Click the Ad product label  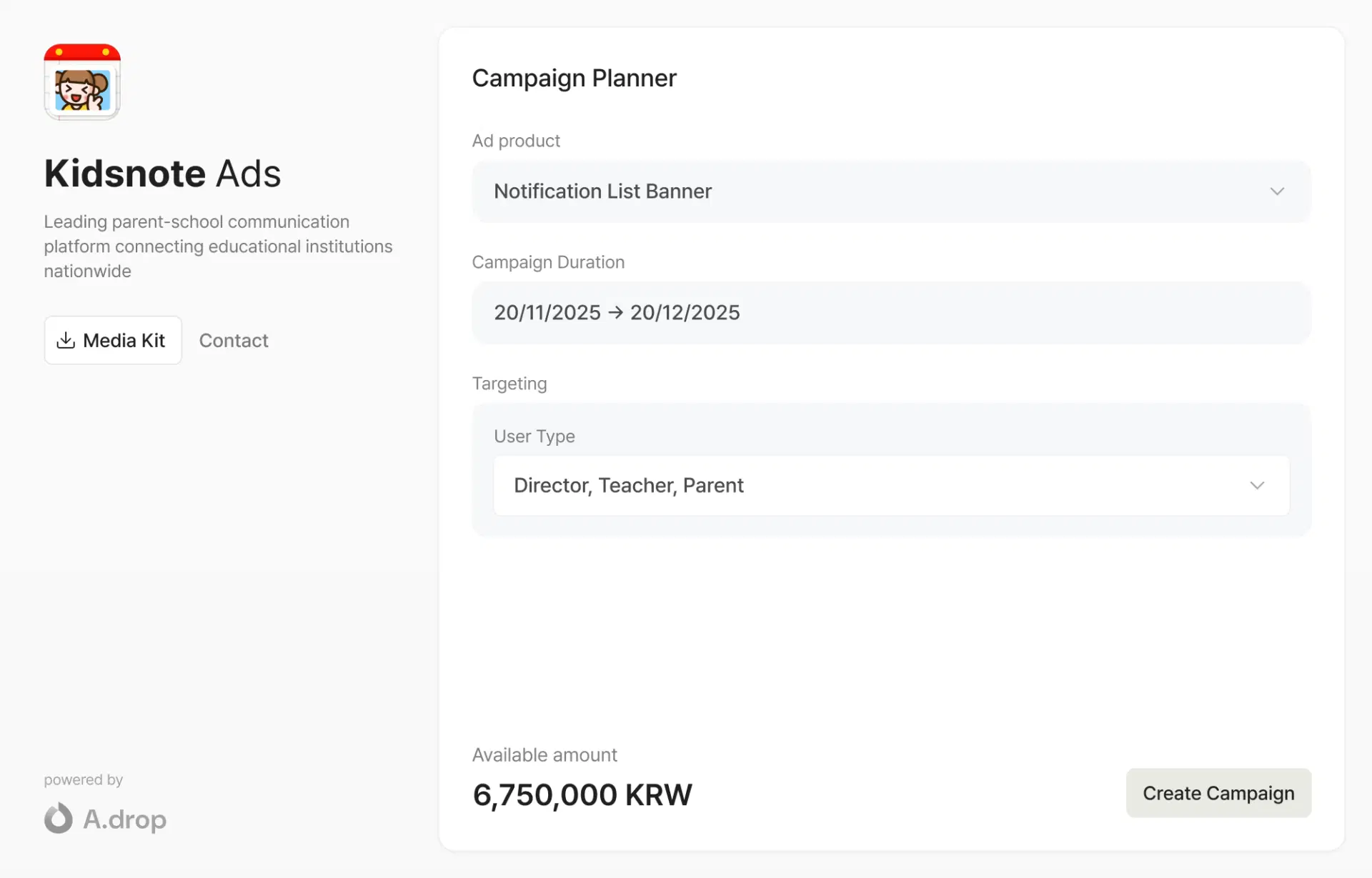516,141
